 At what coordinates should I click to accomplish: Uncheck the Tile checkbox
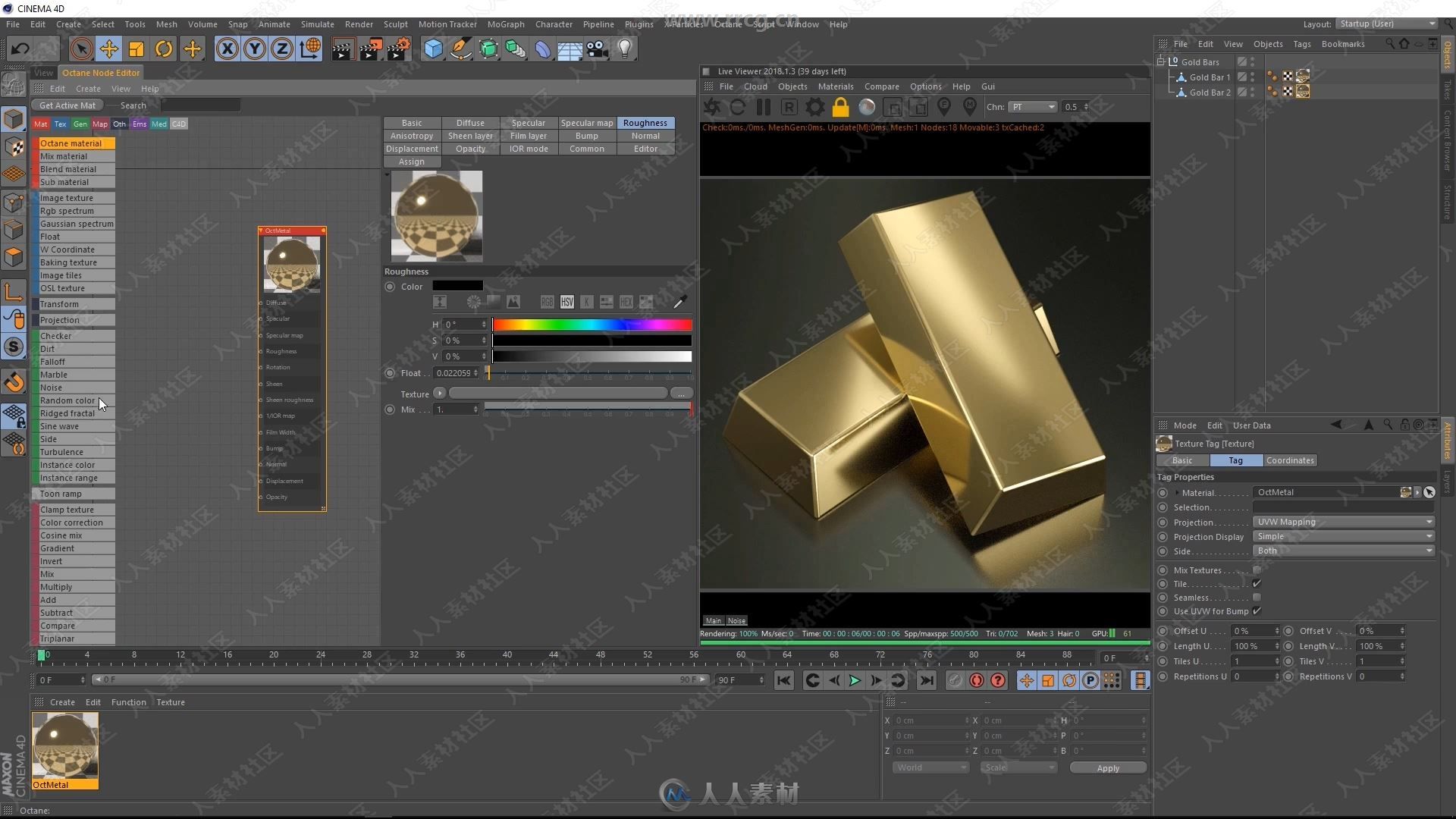click(x=1257, y=584)
